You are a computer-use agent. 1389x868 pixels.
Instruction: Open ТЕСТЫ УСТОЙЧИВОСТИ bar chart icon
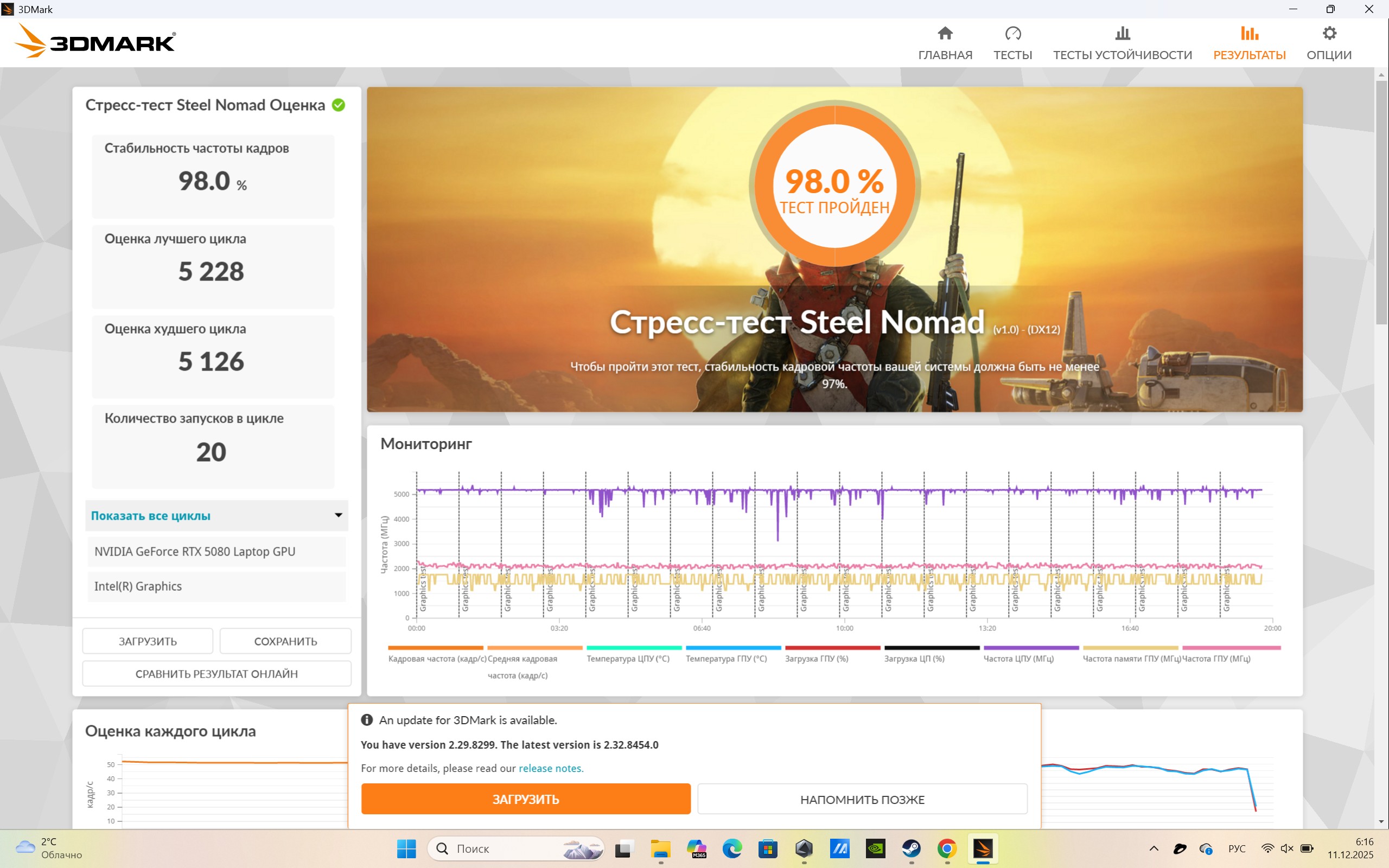click(x=1122, y=33)
